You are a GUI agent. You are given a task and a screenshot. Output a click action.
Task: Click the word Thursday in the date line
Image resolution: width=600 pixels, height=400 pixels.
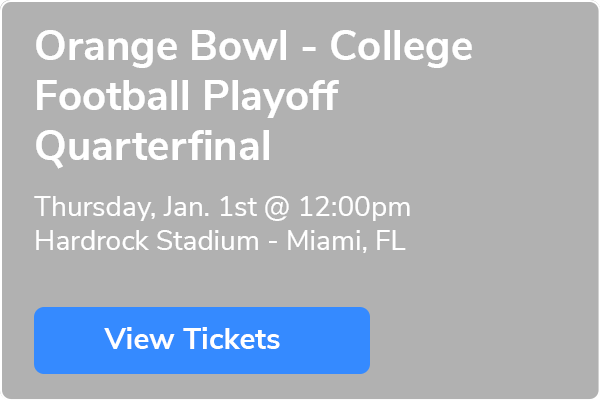click(95, 207)
